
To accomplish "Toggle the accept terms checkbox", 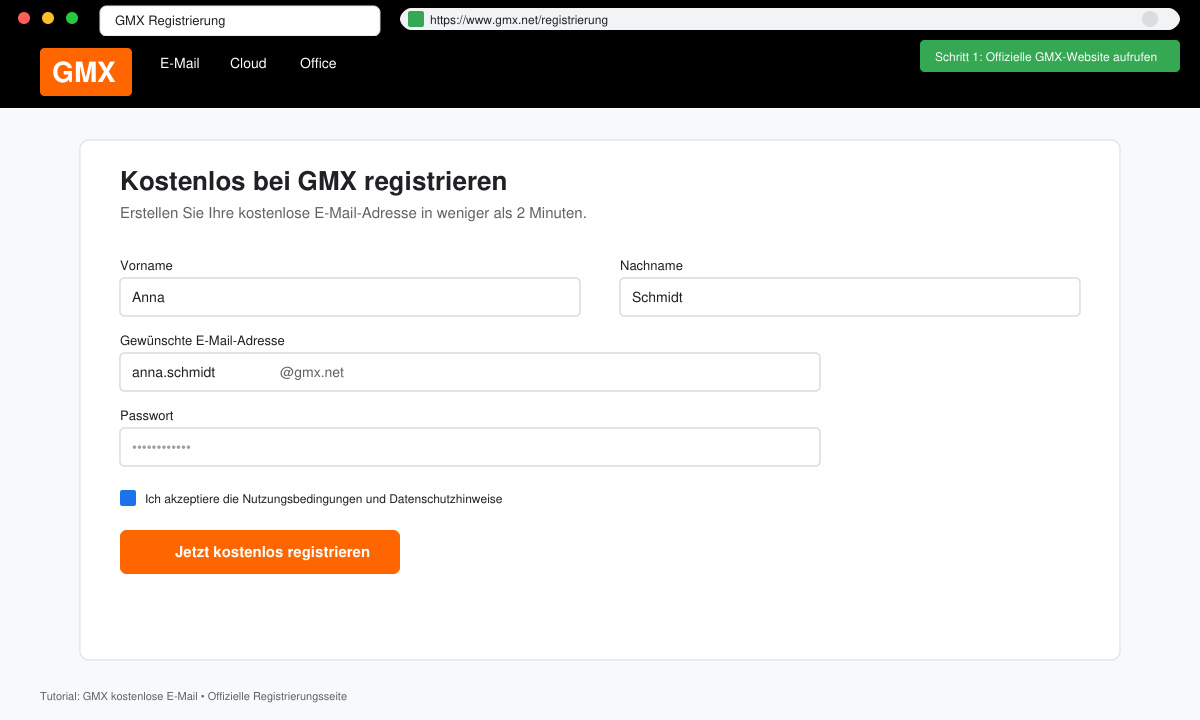I will pos(128,498).
